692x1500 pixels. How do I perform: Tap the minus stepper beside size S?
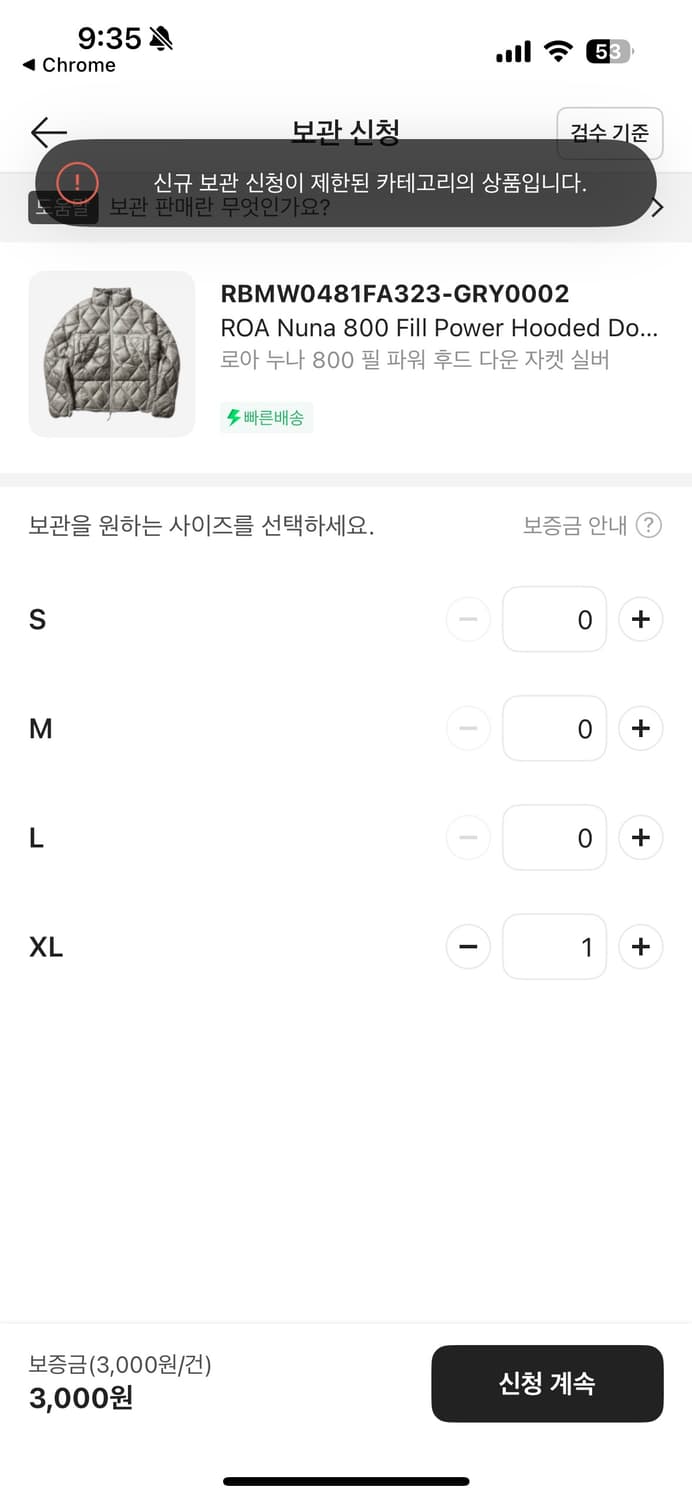[x=468, y=619]
